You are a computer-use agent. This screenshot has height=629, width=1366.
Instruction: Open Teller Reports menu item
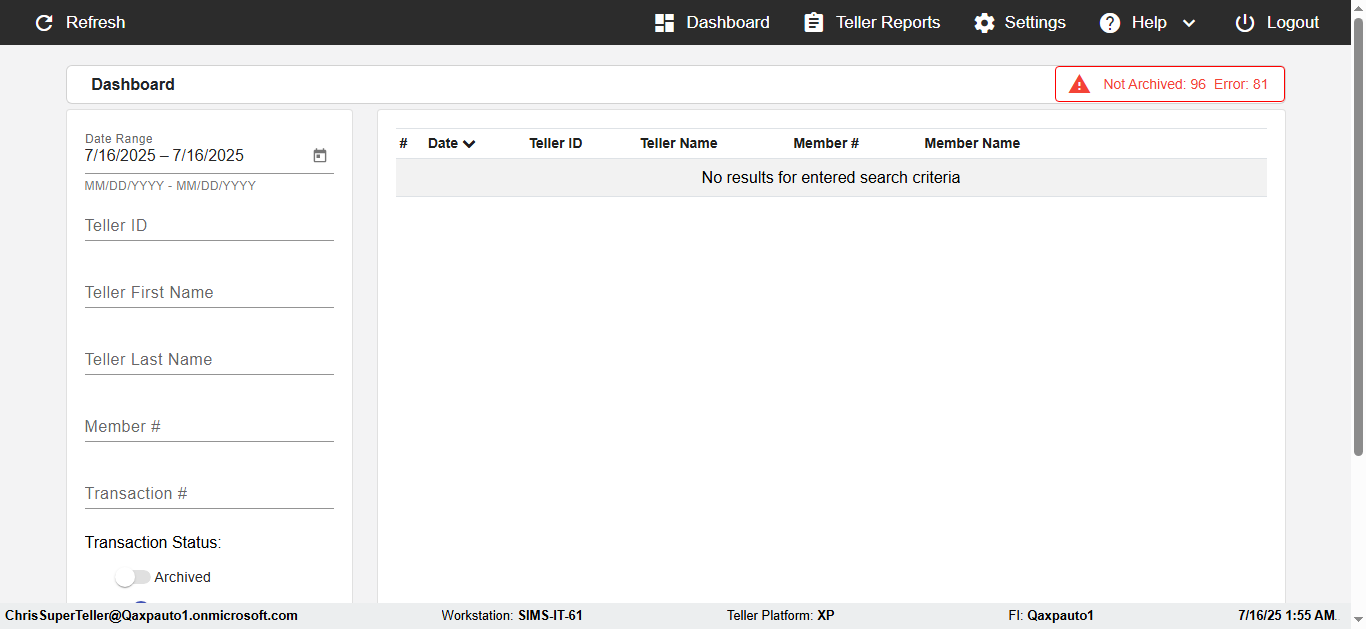pos(872,23)
